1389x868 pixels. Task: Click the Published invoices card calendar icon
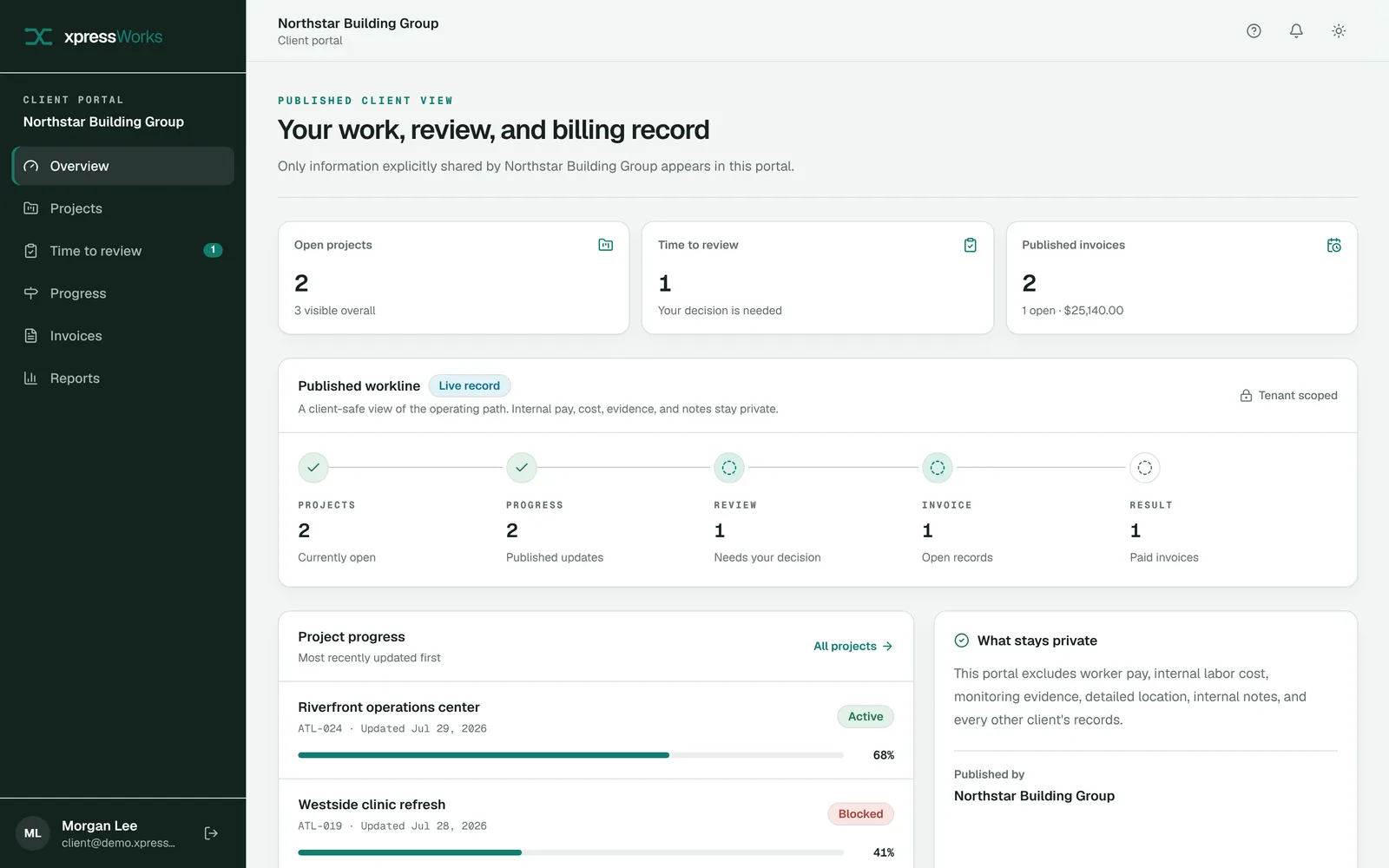pyautogui.click(x=1334, y=245)
